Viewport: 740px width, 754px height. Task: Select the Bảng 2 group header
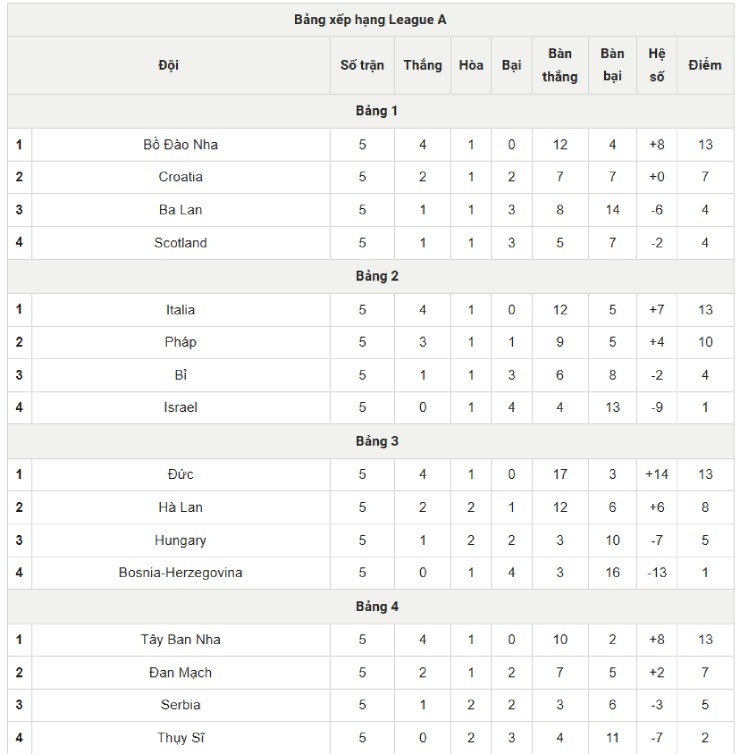[x=376, y=275]
